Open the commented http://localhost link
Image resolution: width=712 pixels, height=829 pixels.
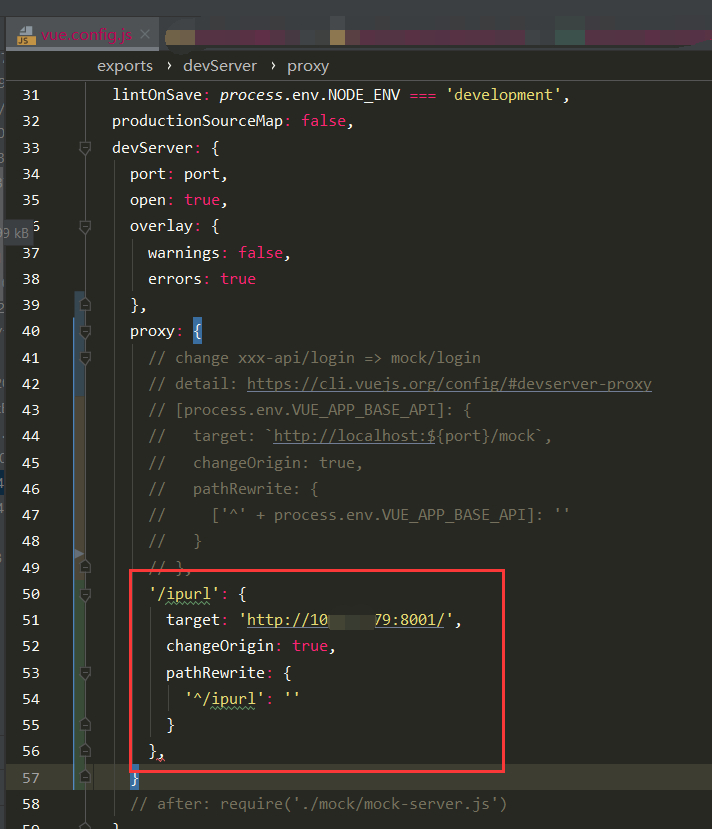click(354, 436)
